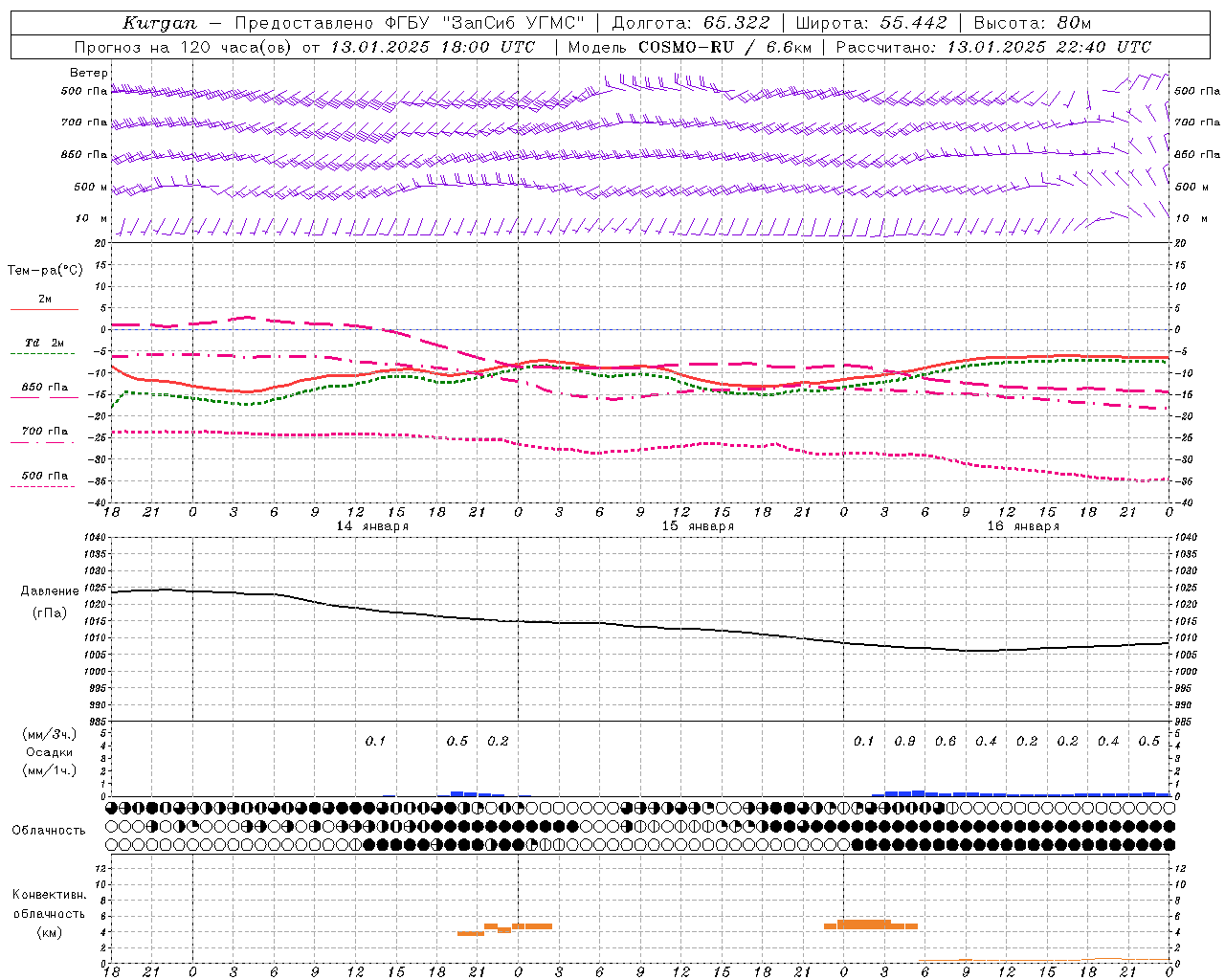Image resolution: width=1225 pixels, height=980 pixels.
Task: Click the 'Облачность' cloud cover label
Action: (x=49, y=830)
